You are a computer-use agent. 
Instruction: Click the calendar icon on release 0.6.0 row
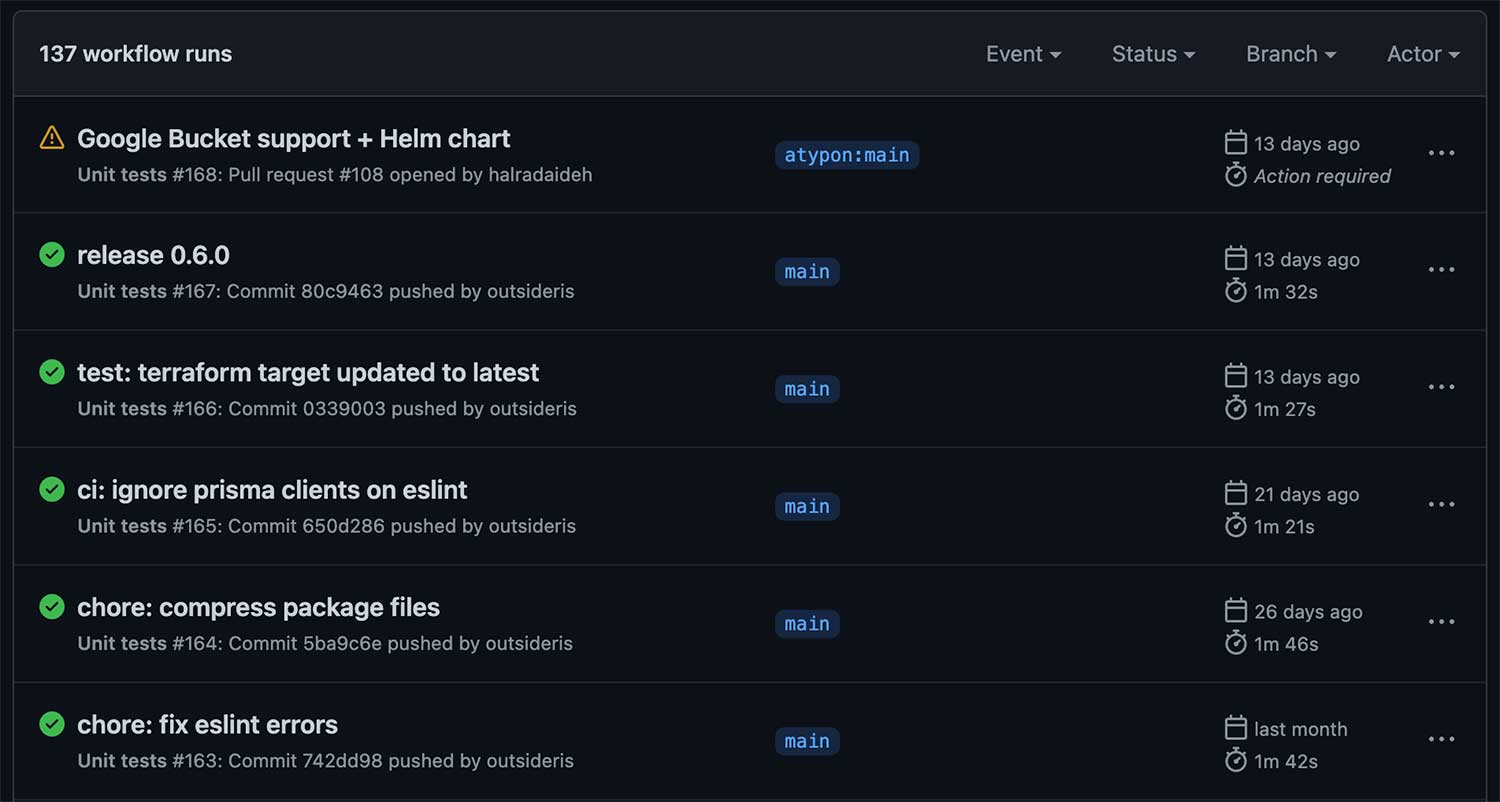click(1236, 259)
